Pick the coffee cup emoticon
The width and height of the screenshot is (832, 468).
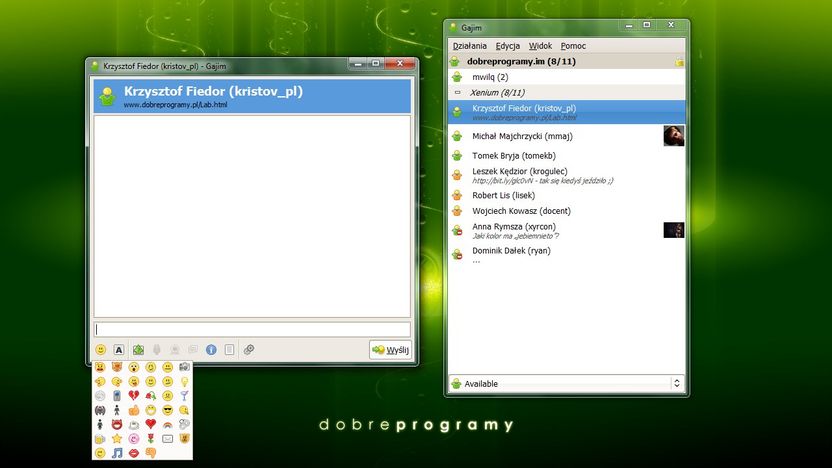pos(134,424)
